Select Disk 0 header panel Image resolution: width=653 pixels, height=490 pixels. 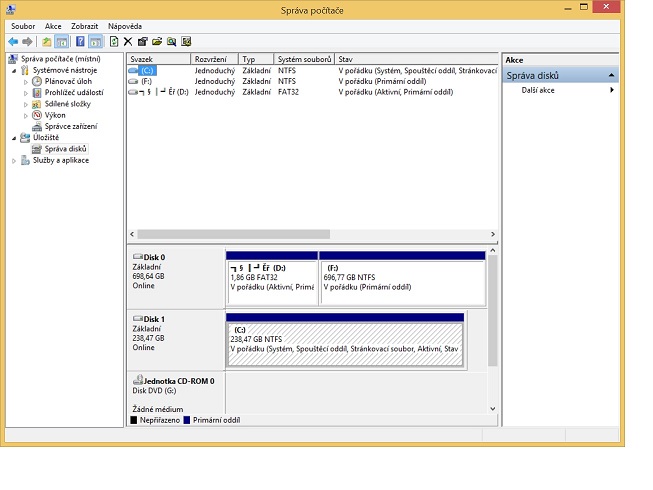(x=176, y=278)
